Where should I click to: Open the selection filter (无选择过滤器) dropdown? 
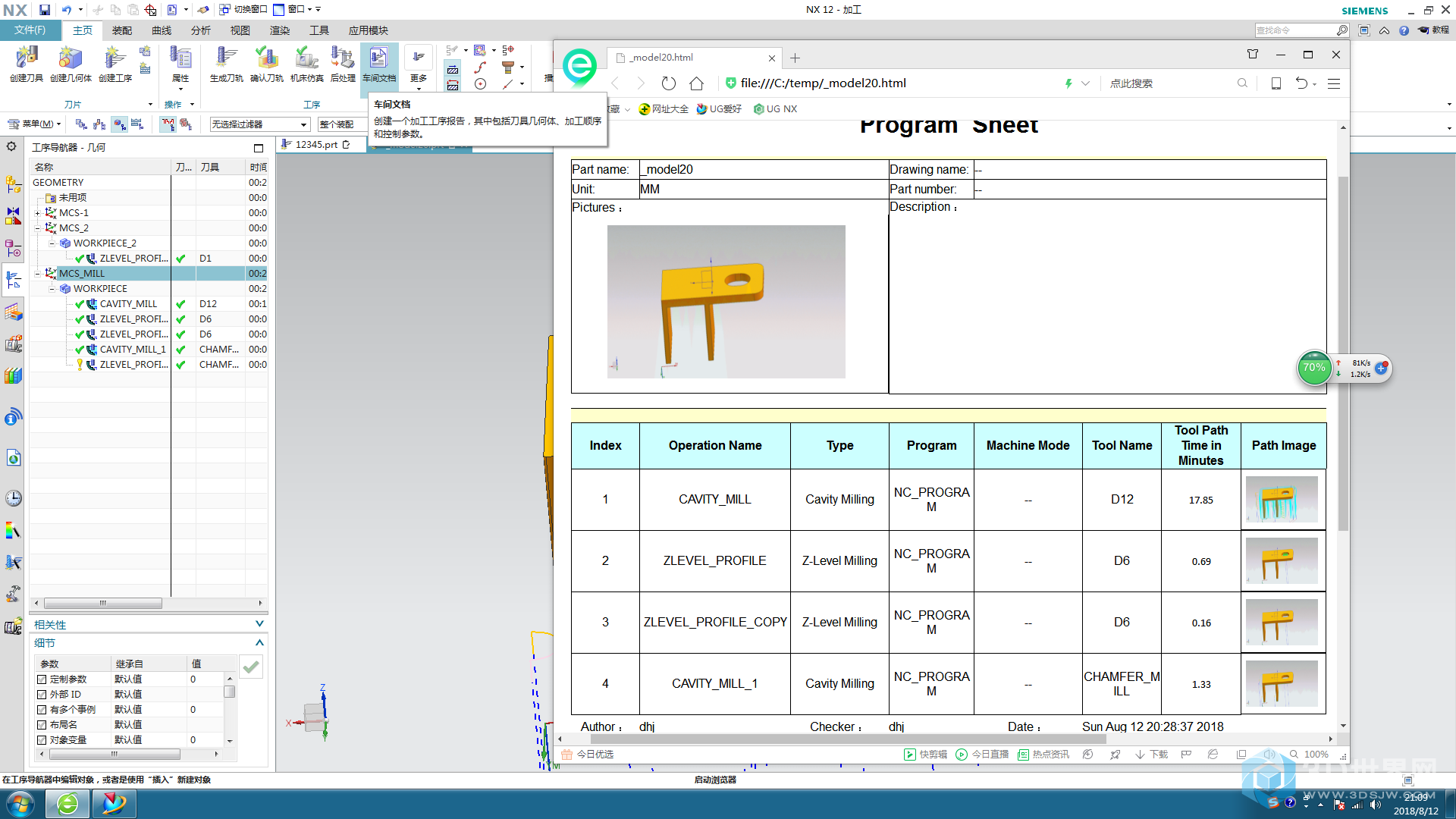click(259, 124)
